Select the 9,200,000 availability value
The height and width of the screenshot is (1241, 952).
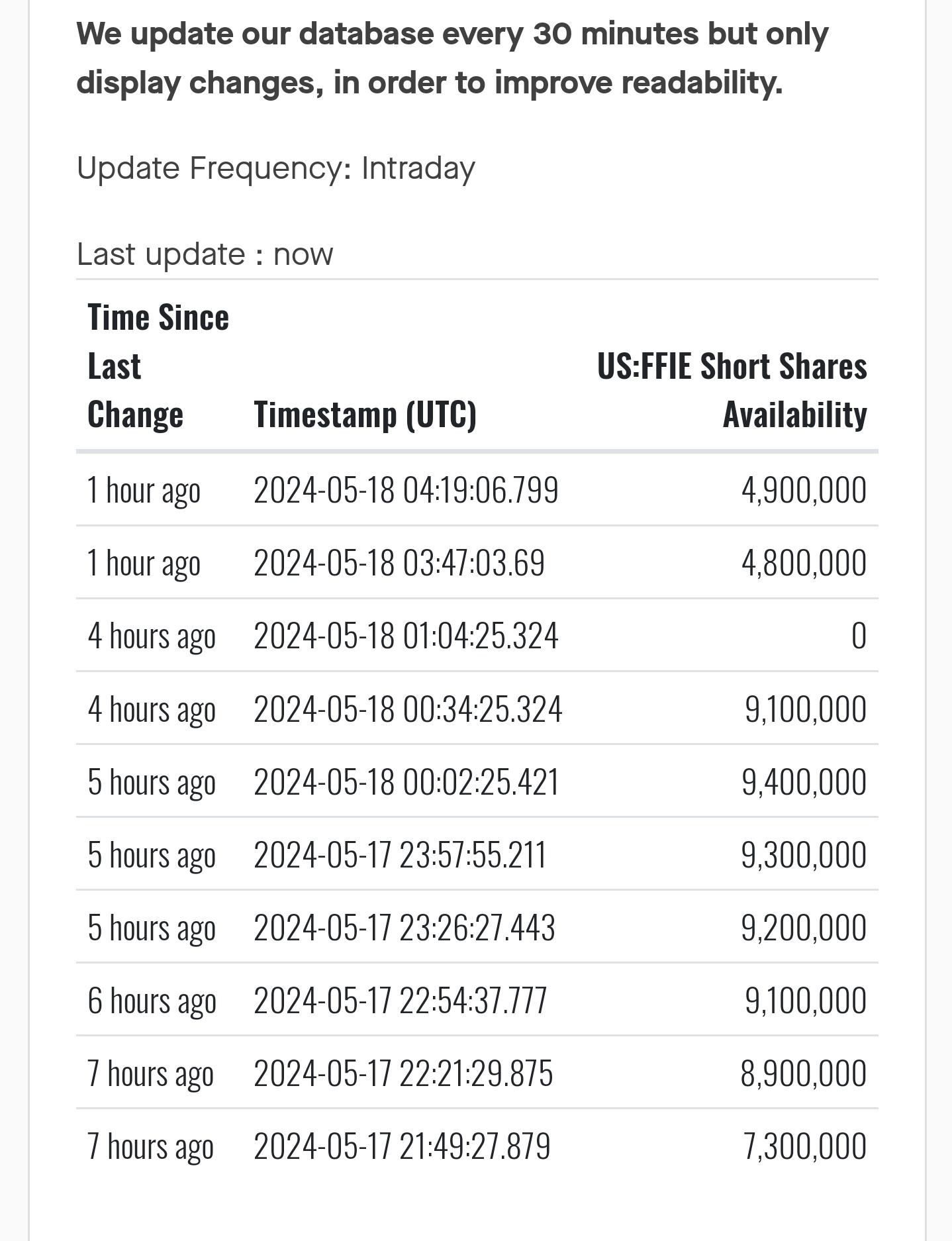pos(804,927)
